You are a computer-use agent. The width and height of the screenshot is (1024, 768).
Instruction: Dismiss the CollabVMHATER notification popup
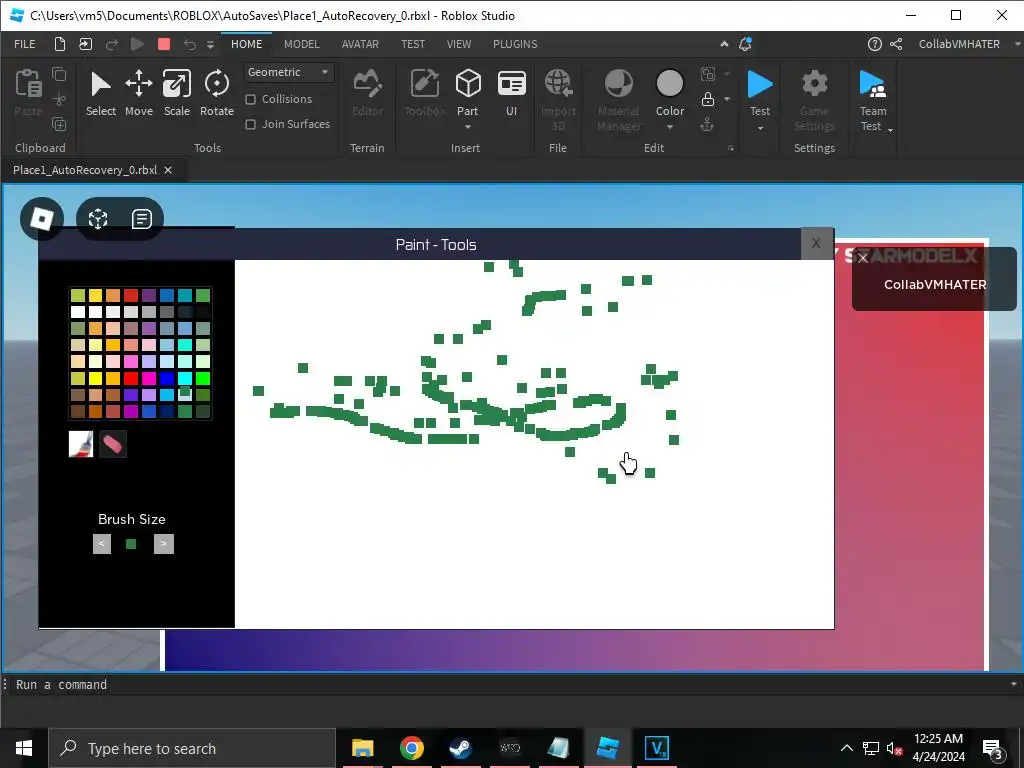point(863,258)
